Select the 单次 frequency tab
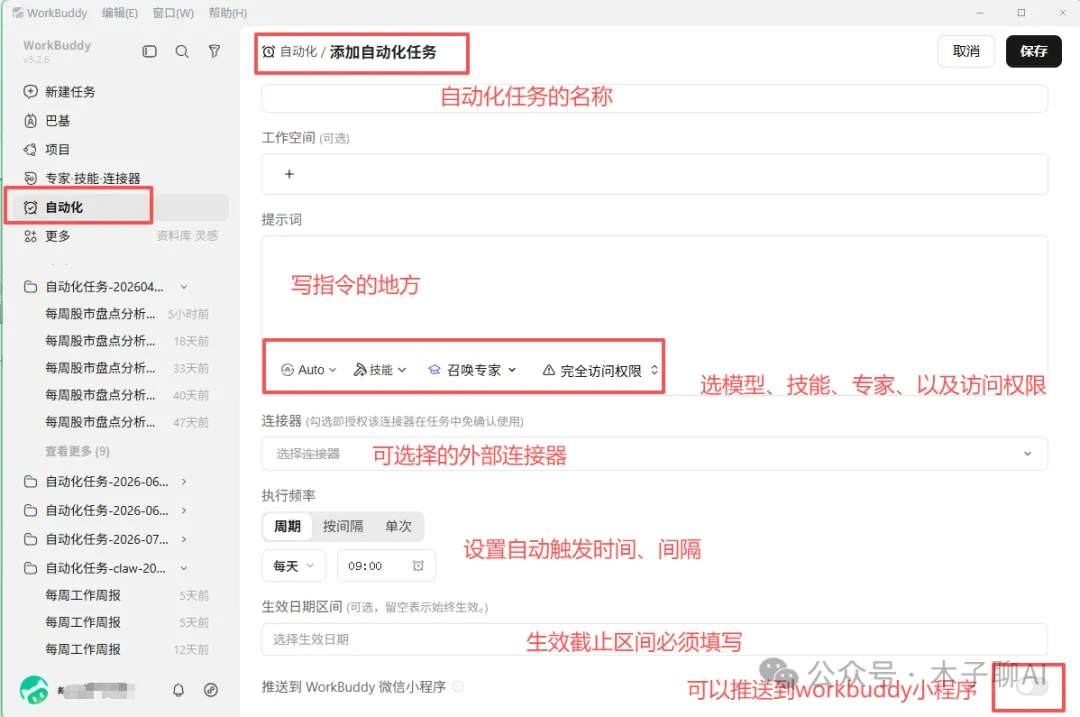Image resolution: width=1080 pixels, height=717 pixels. [x=398, y=526]
